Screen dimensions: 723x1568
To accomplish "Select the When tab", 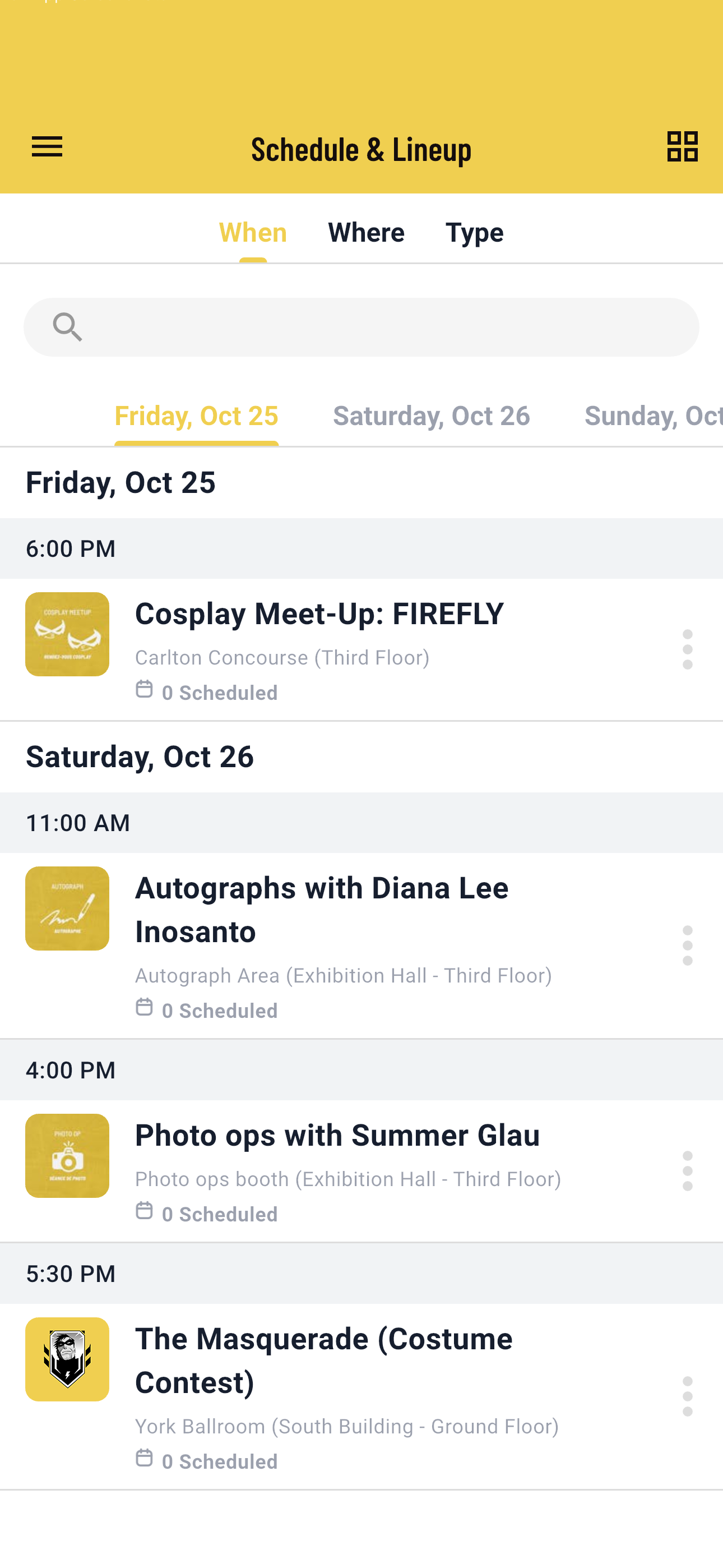I will (x=253, y=233).
